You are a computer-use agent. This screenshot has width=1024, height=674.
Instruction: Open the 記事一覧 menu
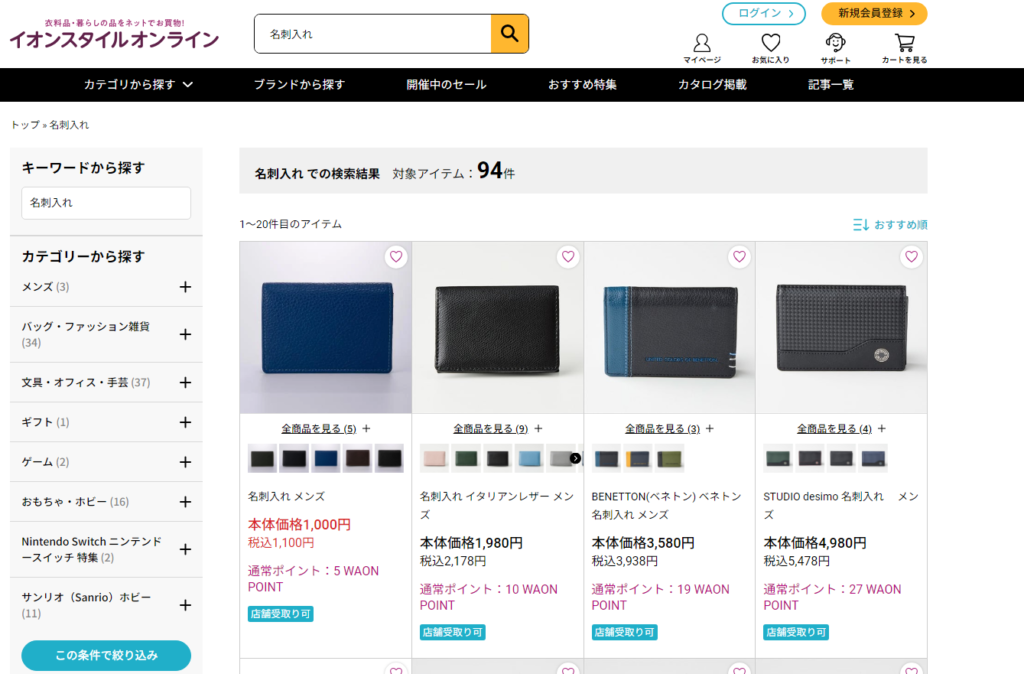click(x=831, y=85)
